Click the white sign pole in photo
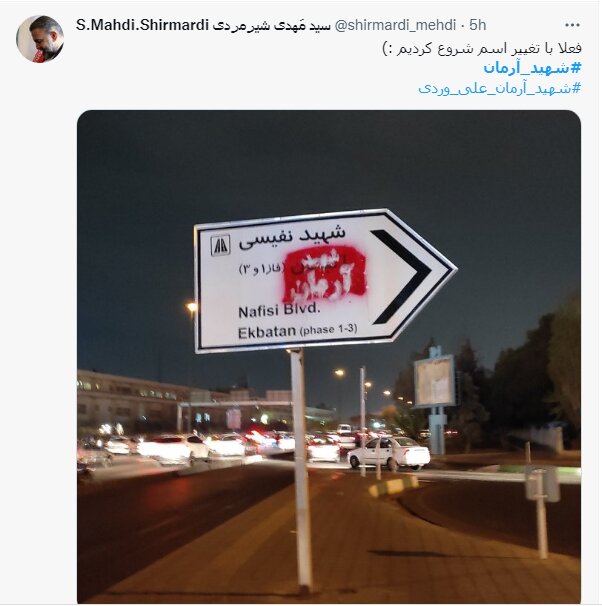The width and height of the screenshot is (602, 606). 302,468
